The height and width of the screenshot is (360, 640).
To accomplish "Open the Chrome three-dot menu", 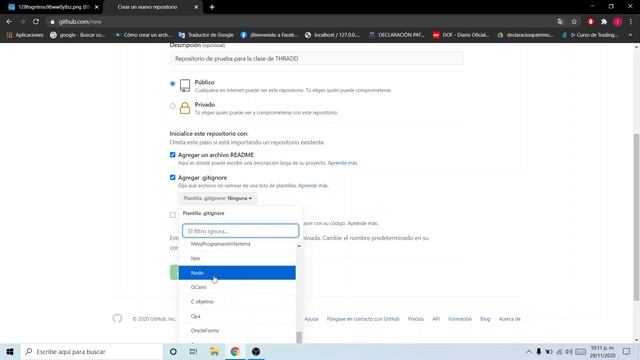I will pos(631,22).
